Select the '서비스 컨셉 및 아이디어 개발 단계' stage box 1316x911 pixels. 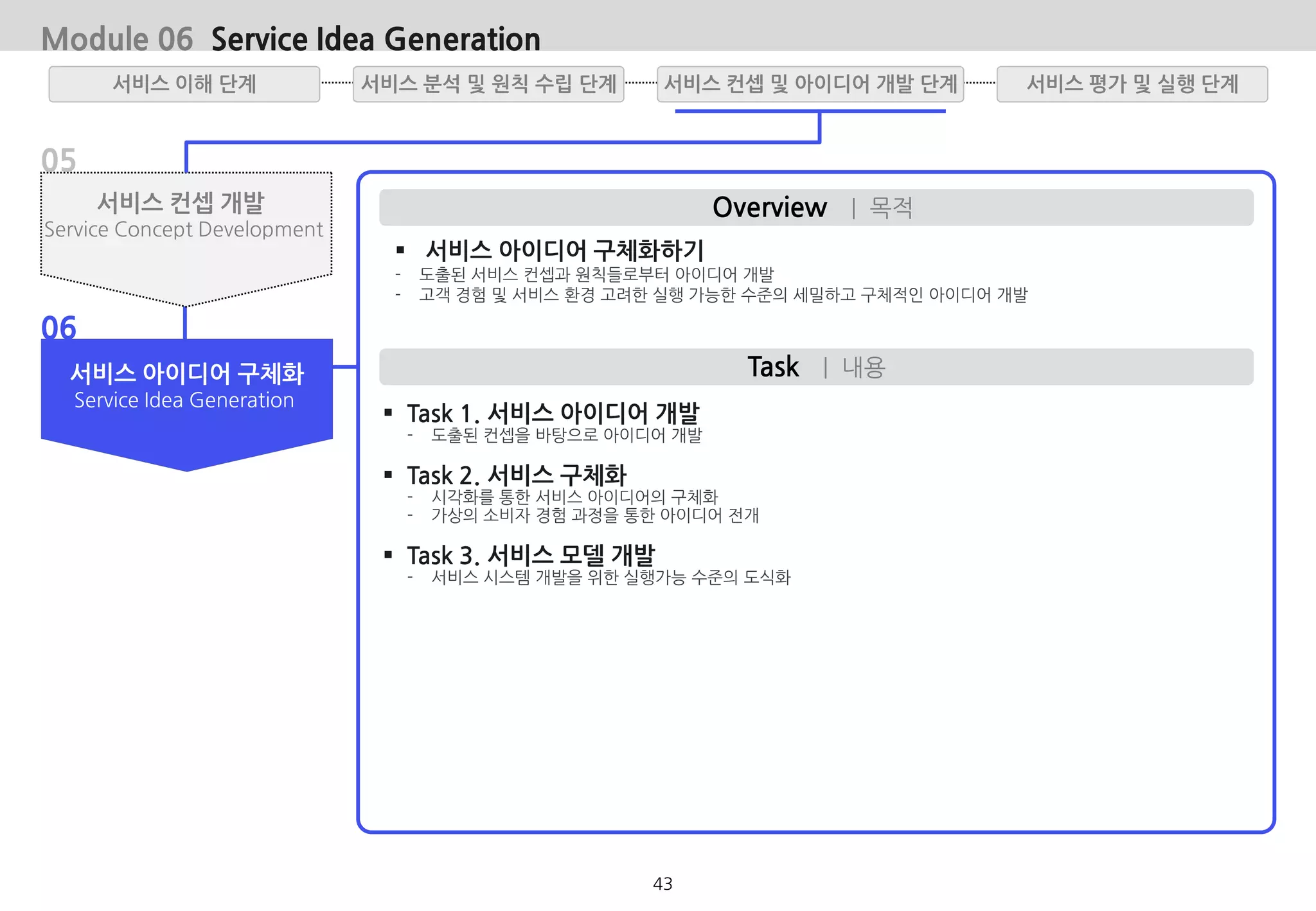coord(810,84)
